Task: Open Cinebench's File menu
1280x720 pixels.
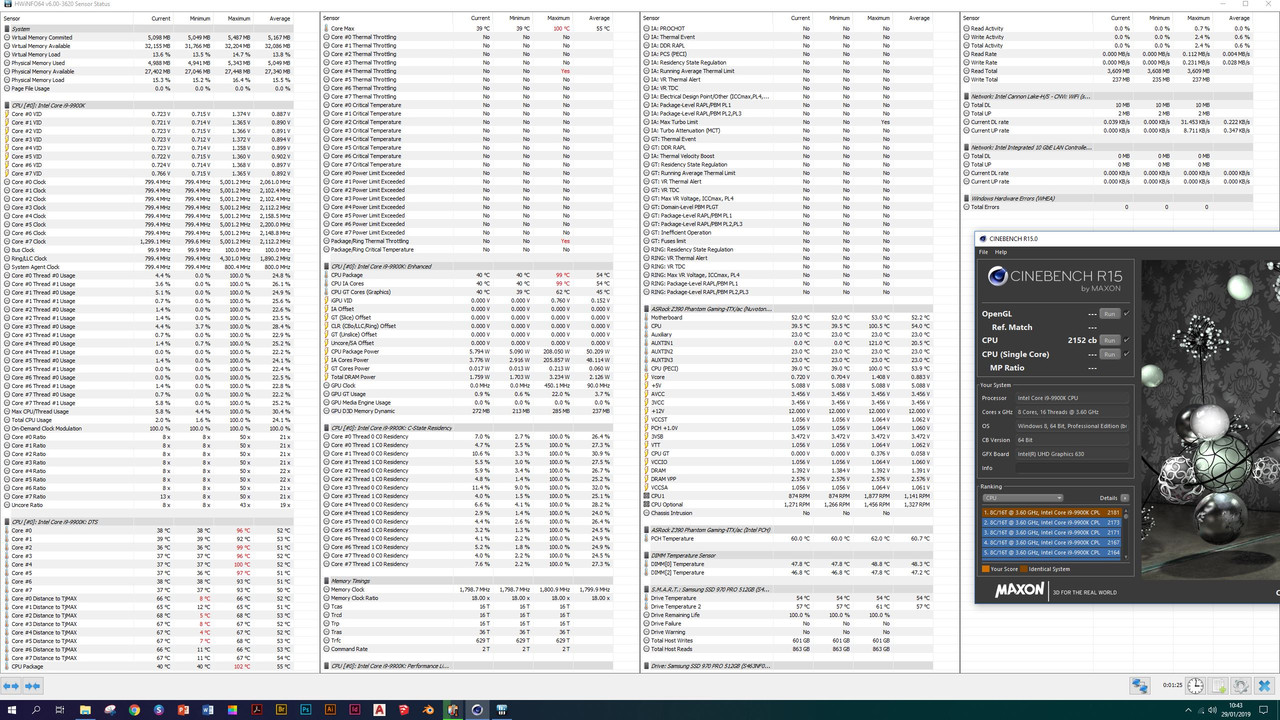Action: [x=983, y=252]
